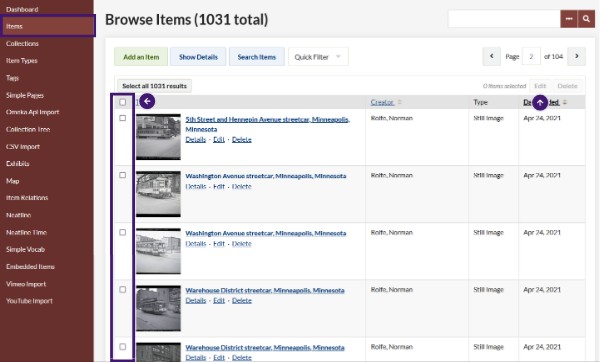The image size is (600, 362).
Task: Click 'Rolfe, Norman' creator in 5th Street row
Action: pyautogui.click(x=391, y=118)
